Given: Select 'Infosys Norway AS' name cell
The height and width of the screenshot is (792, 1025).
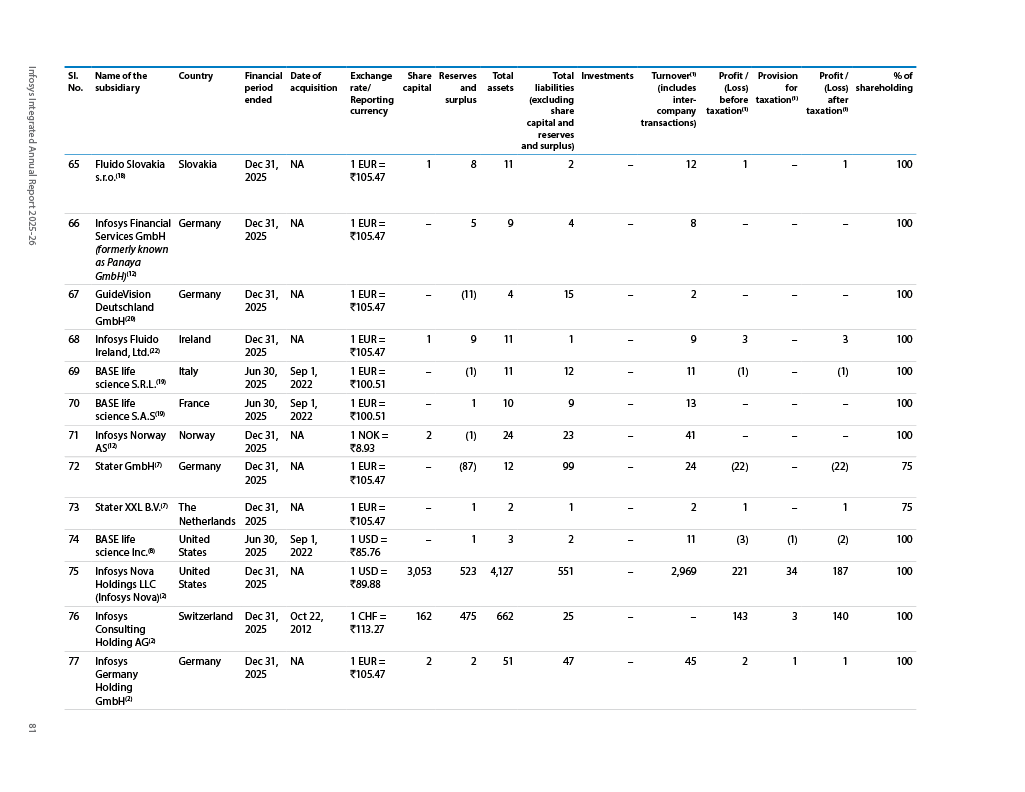Looking at the screenshot, I should click(130, 442).
